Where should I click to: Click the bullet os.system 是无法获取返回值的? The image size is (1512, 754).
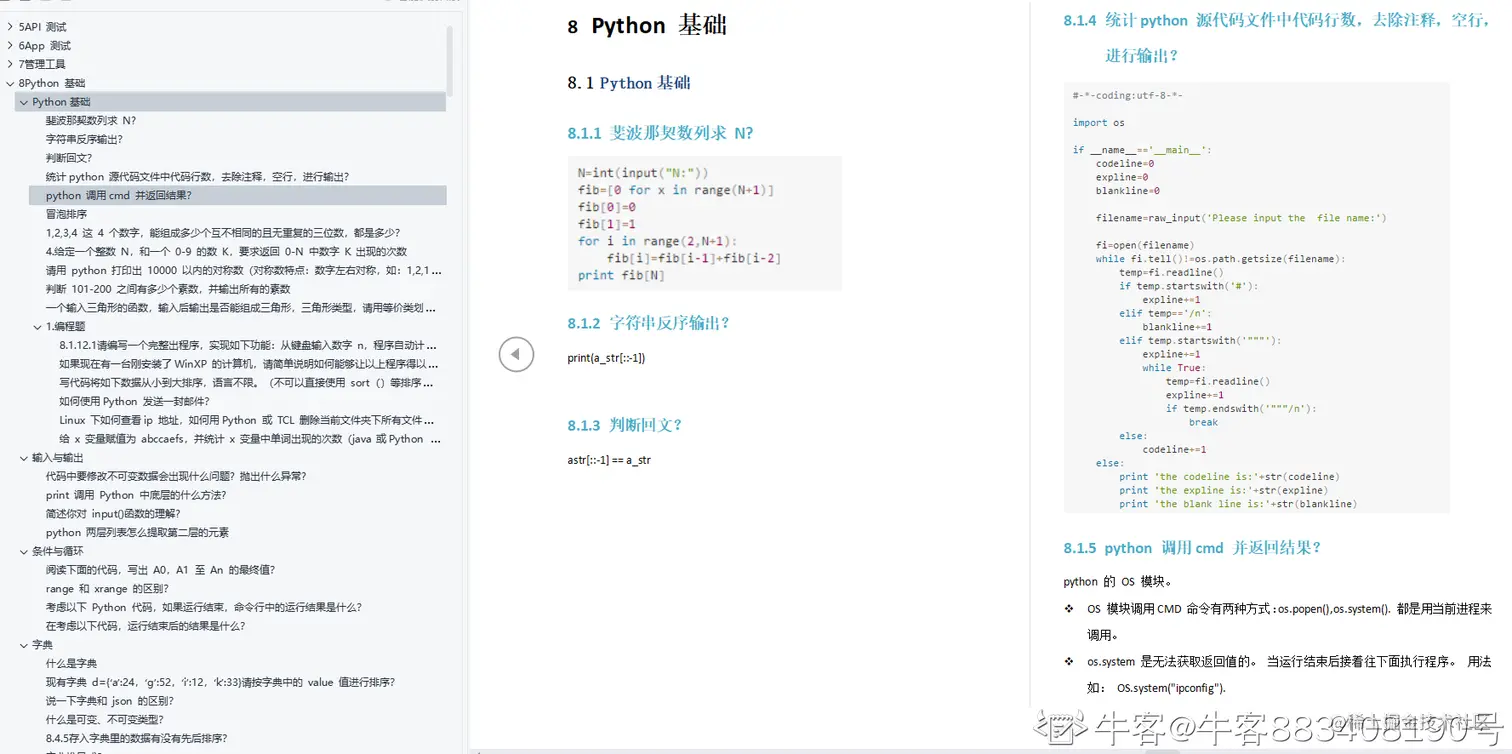(x=1289, y=674)
